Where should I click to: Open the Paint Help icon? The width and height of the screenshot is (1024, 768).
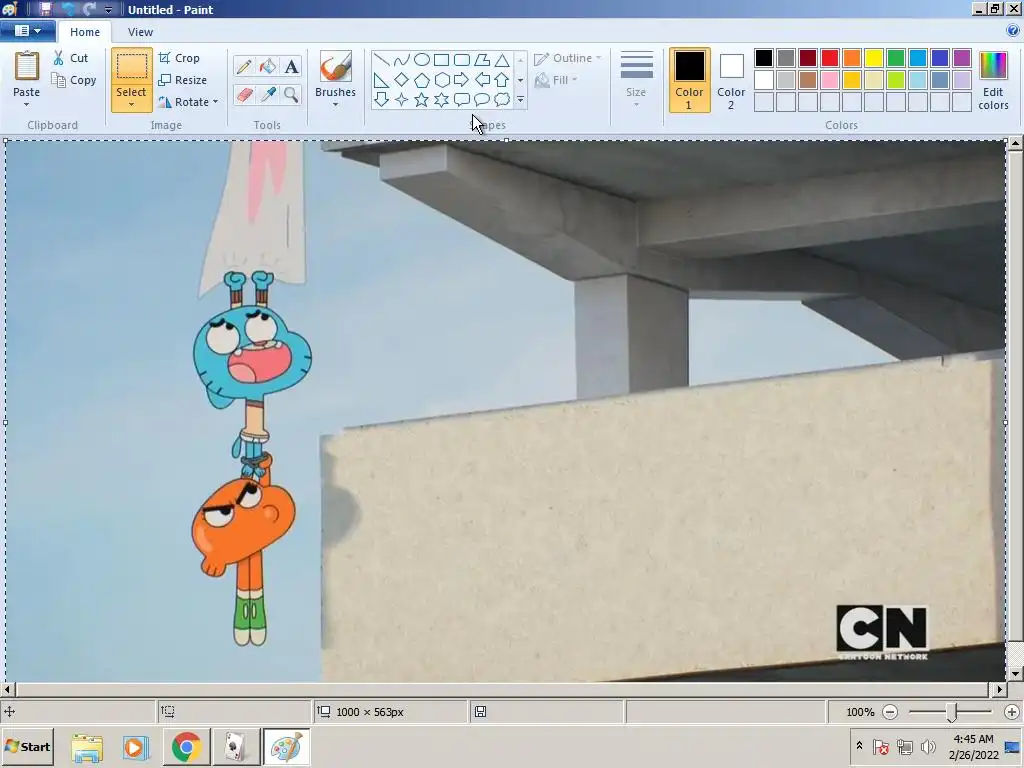pyautogui.click(x=1013, y=30)
